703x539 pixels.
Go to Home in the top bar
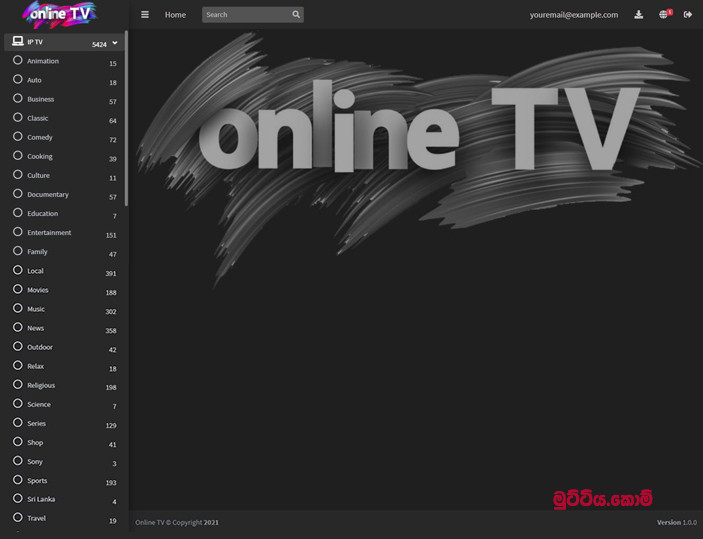[175, 15]
